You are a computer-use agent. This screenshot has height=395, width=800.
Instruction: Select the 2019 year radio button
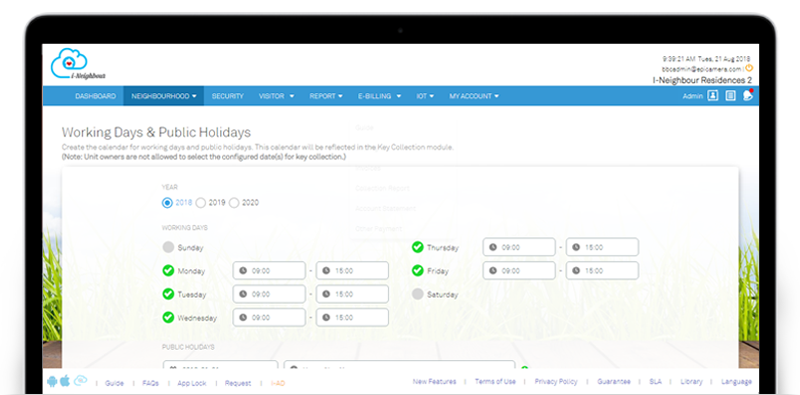pos(201,203)
